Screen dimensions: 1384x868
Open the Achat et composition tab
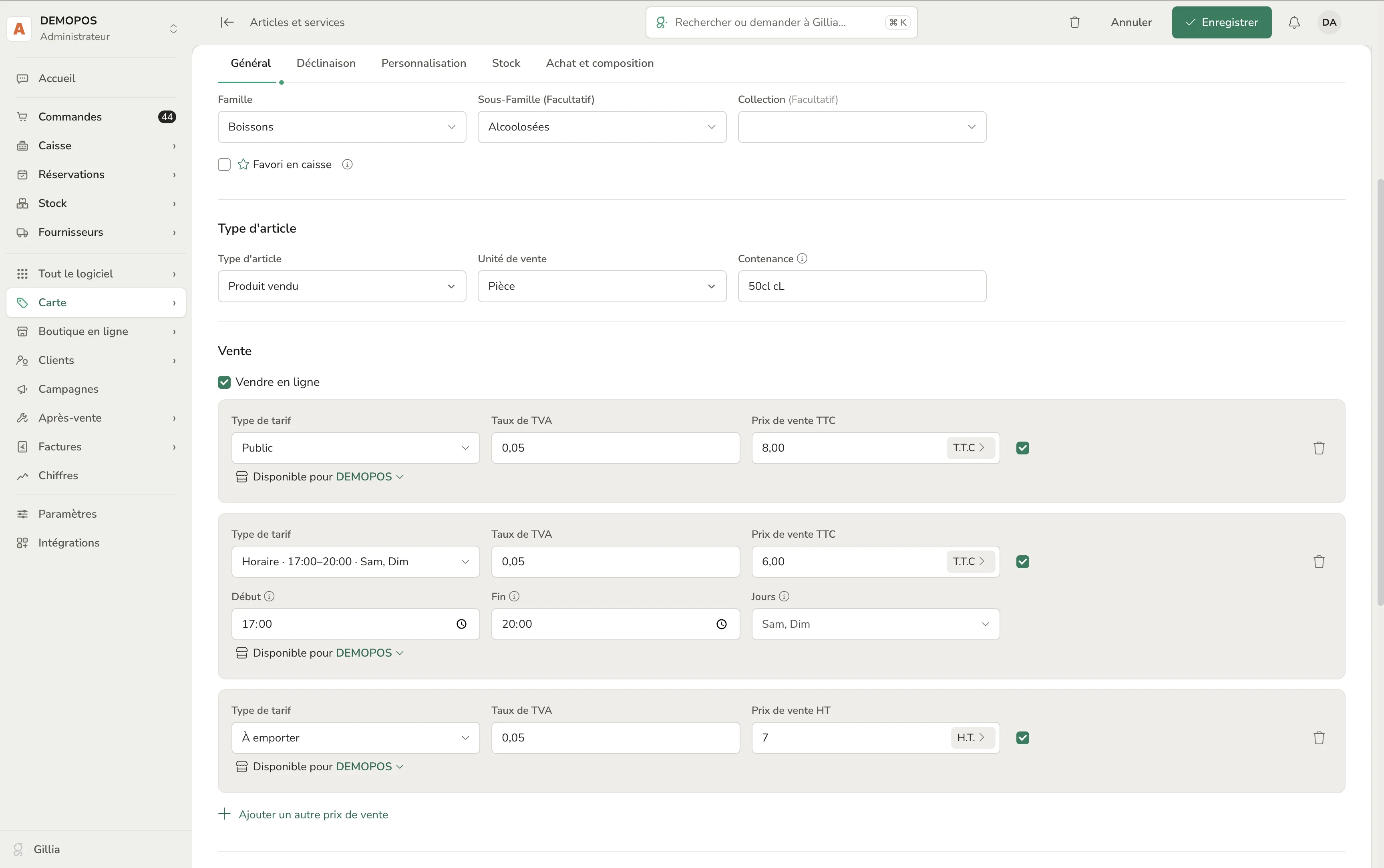600,63
